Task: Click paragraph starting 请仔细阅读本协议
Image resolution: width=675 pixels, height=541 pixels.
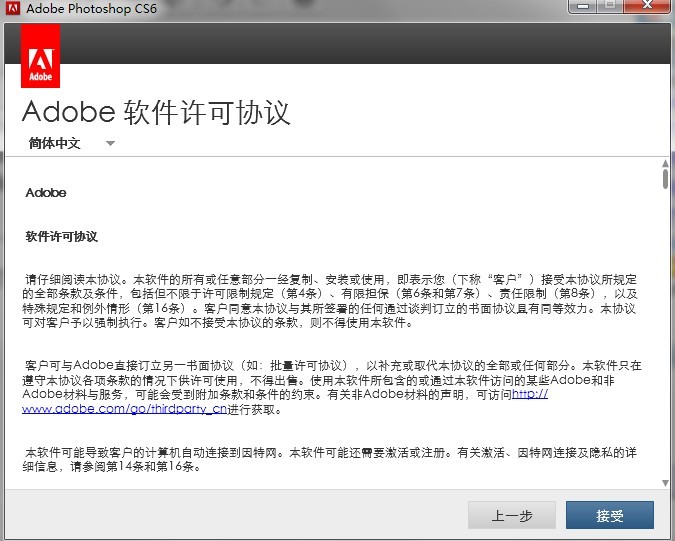Action: point(330,301)
